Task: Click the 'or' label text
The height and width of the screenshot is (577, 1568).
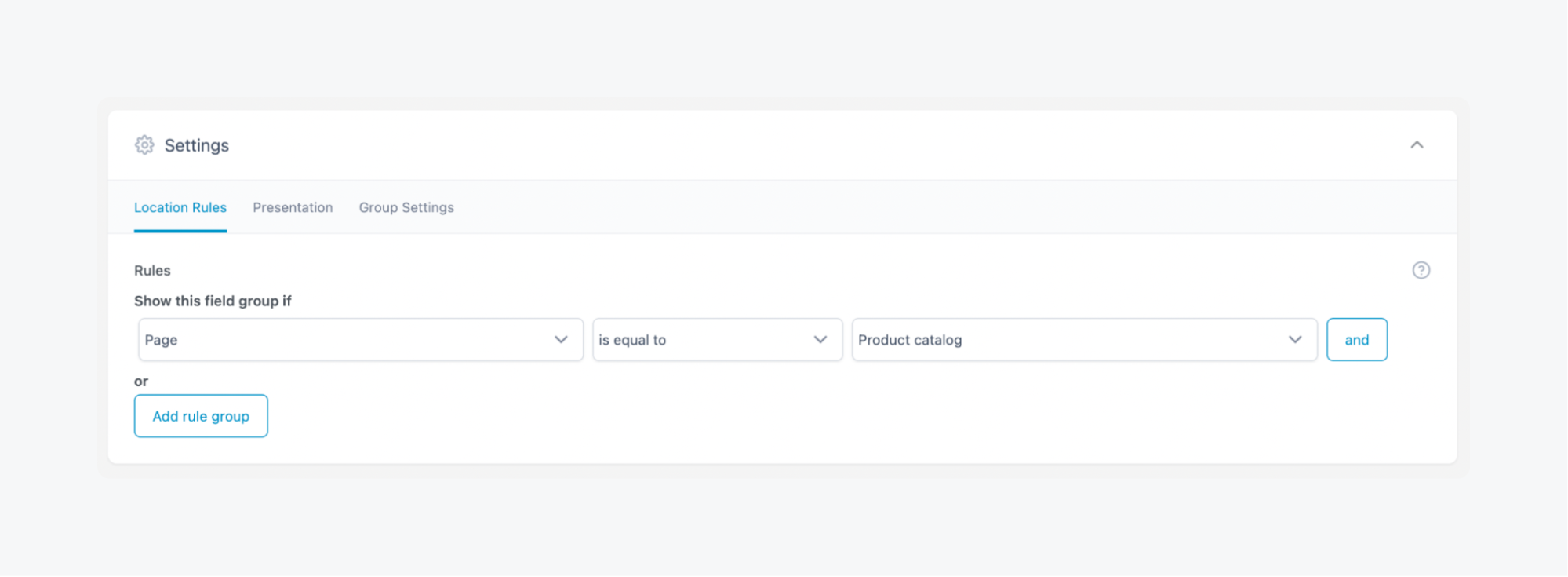Action: (141, 382)
